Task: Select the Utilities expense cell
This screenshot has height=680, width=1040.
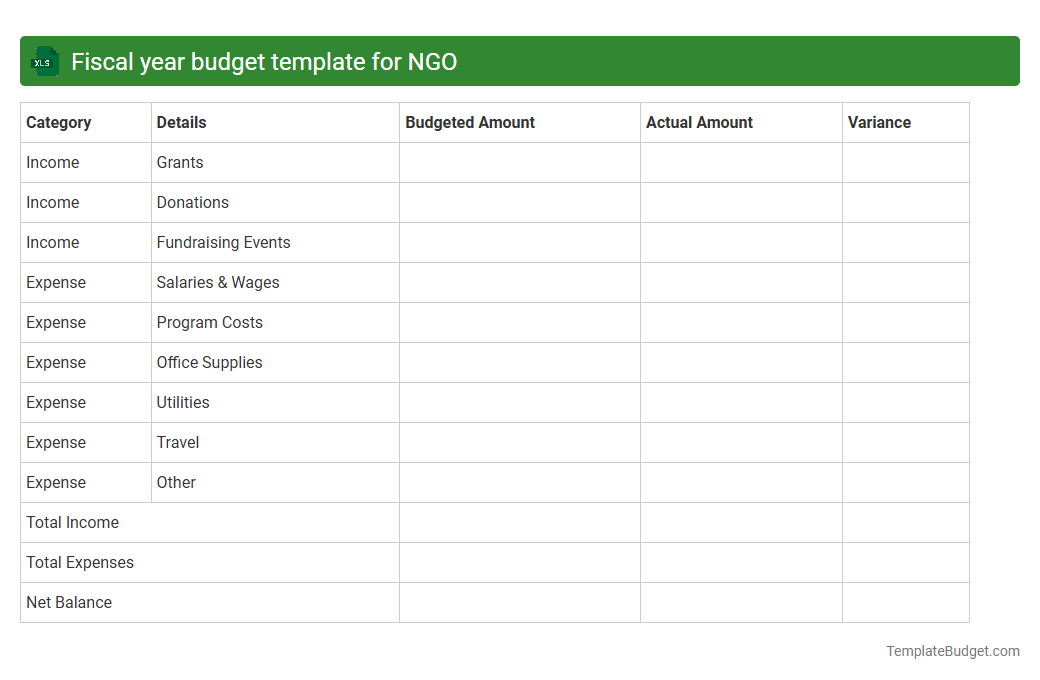Action: coord(183,402)
